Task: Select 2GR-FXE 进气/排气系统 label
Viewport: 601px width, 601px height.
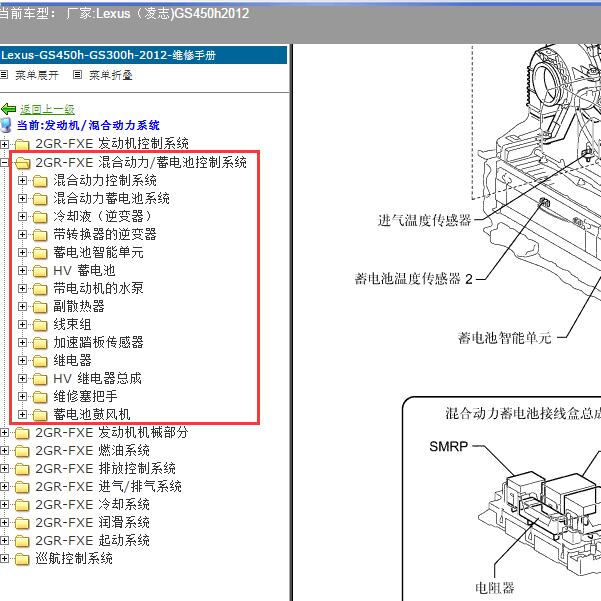Action: point(108,486)
